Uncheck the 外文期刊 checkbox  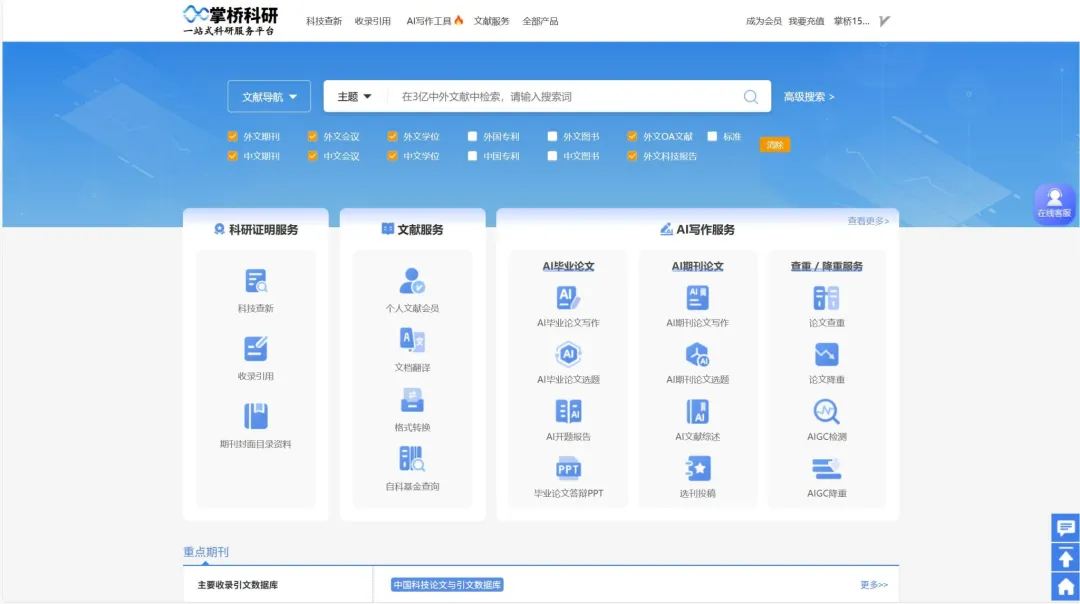tap(233, 136)
